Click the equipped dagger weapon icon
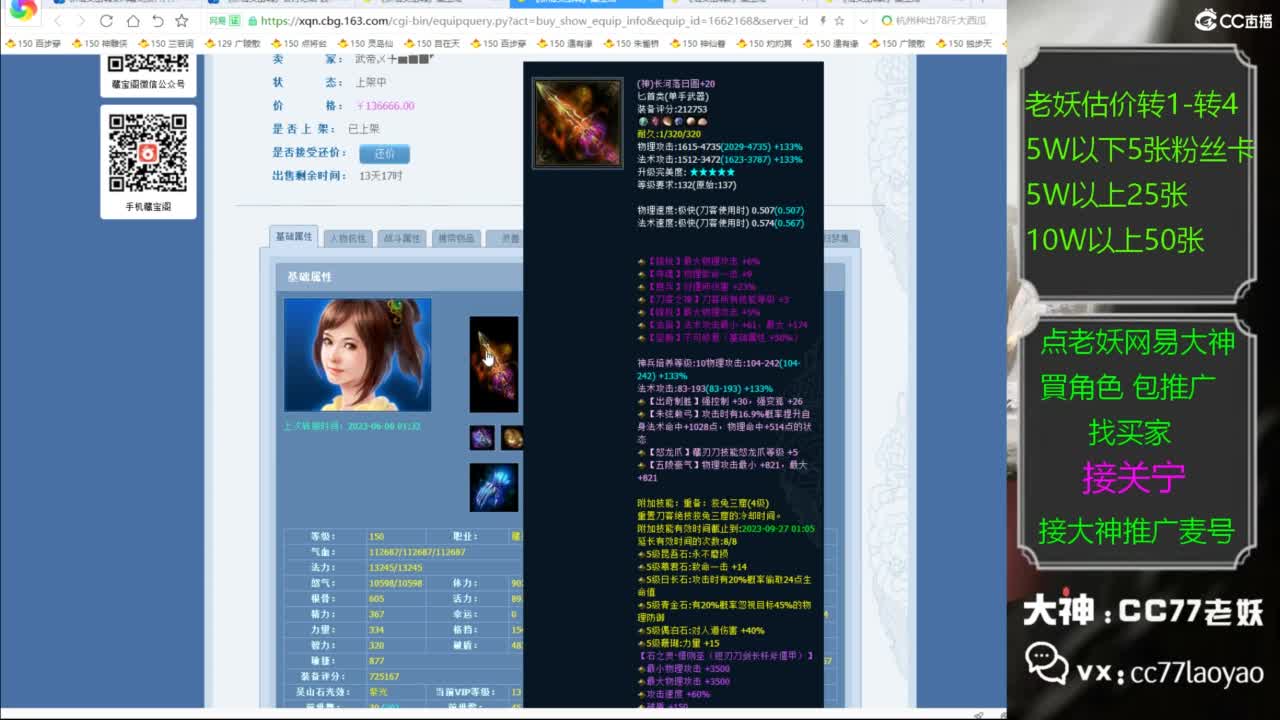This screenshot has width=1280, height=720. (494, 364)
